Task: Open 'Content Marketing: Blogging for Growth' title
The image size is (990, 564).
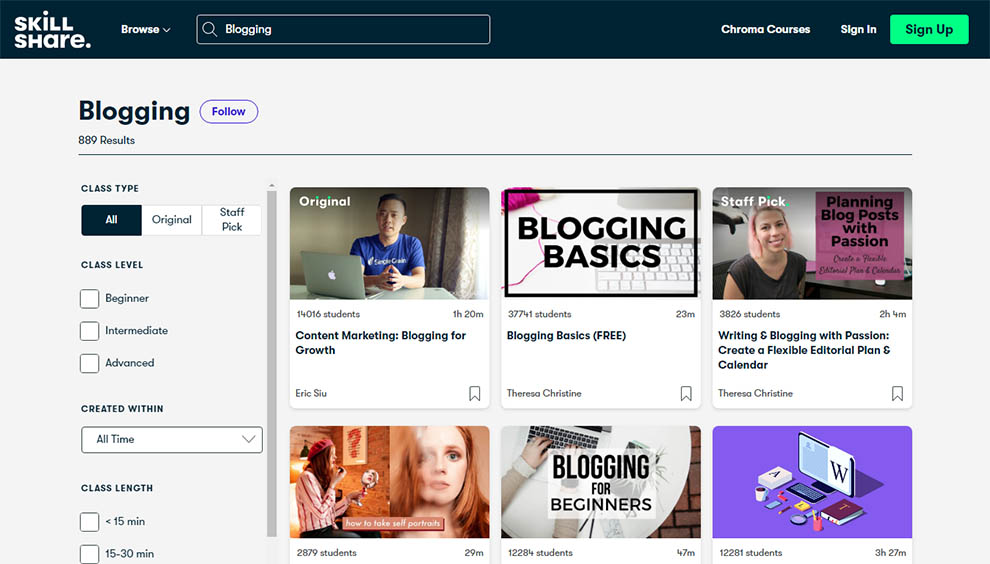Action: pos(381,343)
